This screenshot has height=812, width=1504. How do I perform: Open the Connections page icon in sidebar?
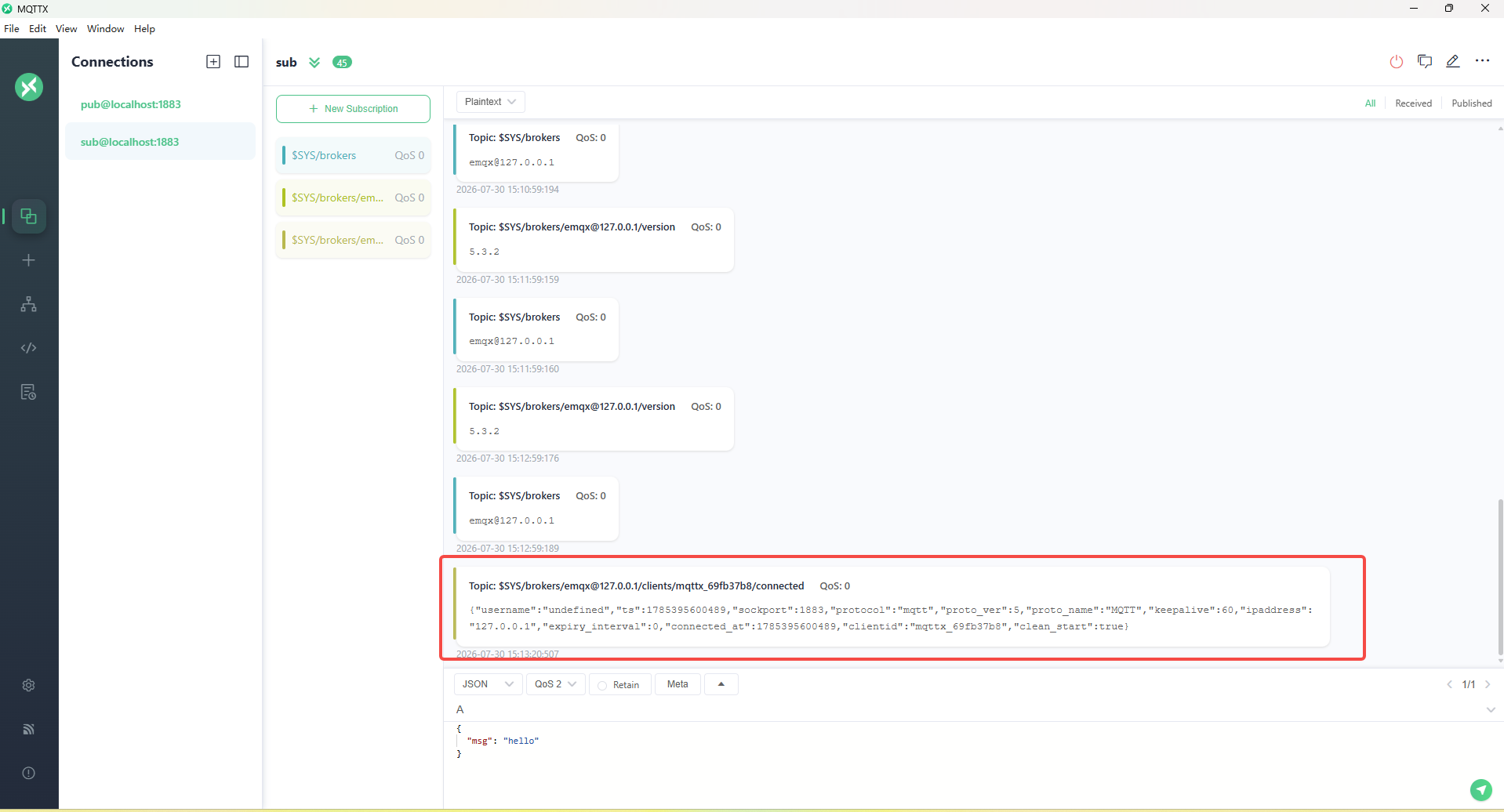(x=29, y=216)
